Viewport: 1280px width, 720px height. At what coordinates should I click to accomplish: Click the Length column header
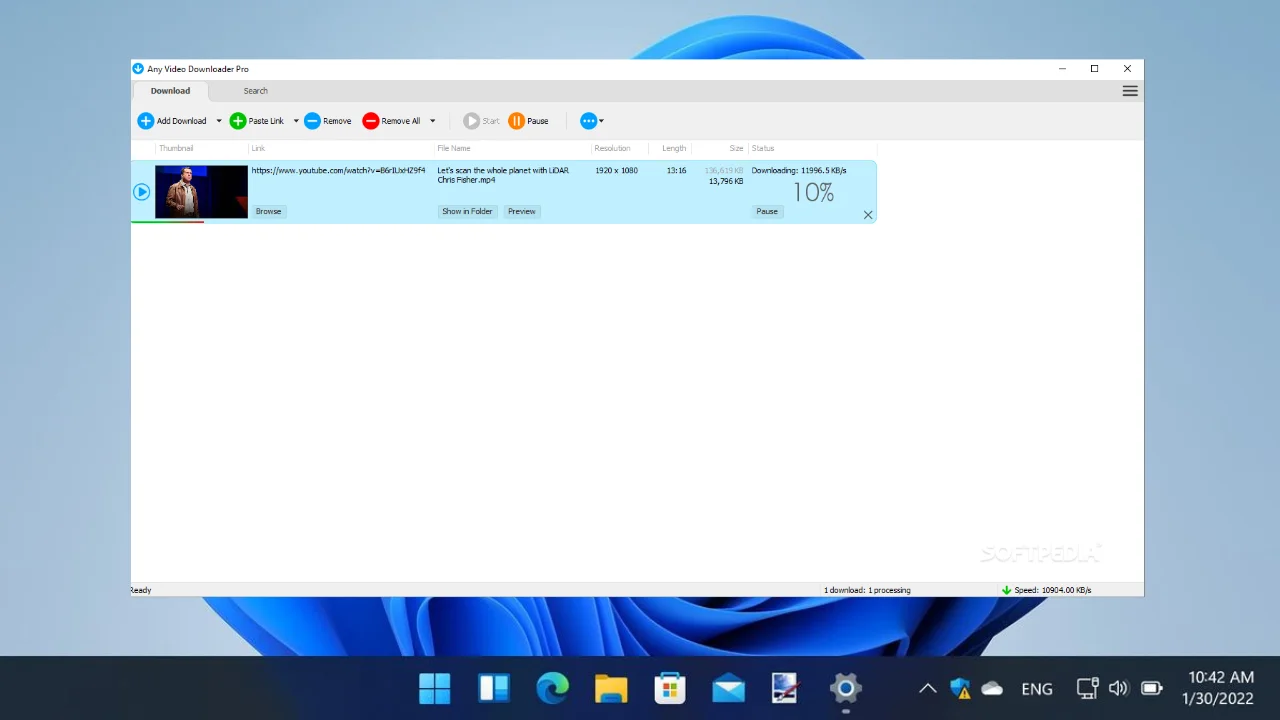tap(674, 148)
